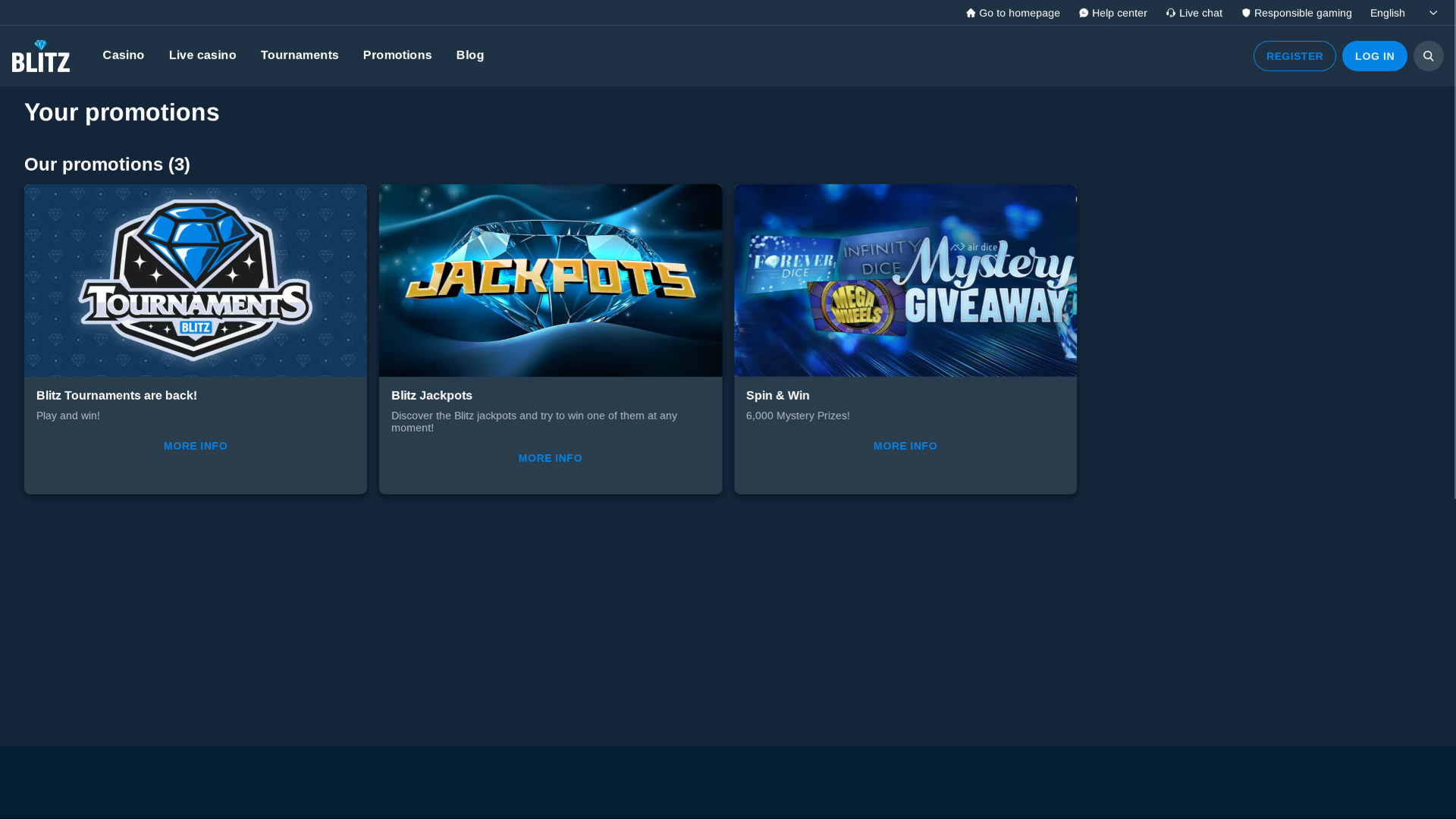Expand the English language selector

click(1387, 12)
